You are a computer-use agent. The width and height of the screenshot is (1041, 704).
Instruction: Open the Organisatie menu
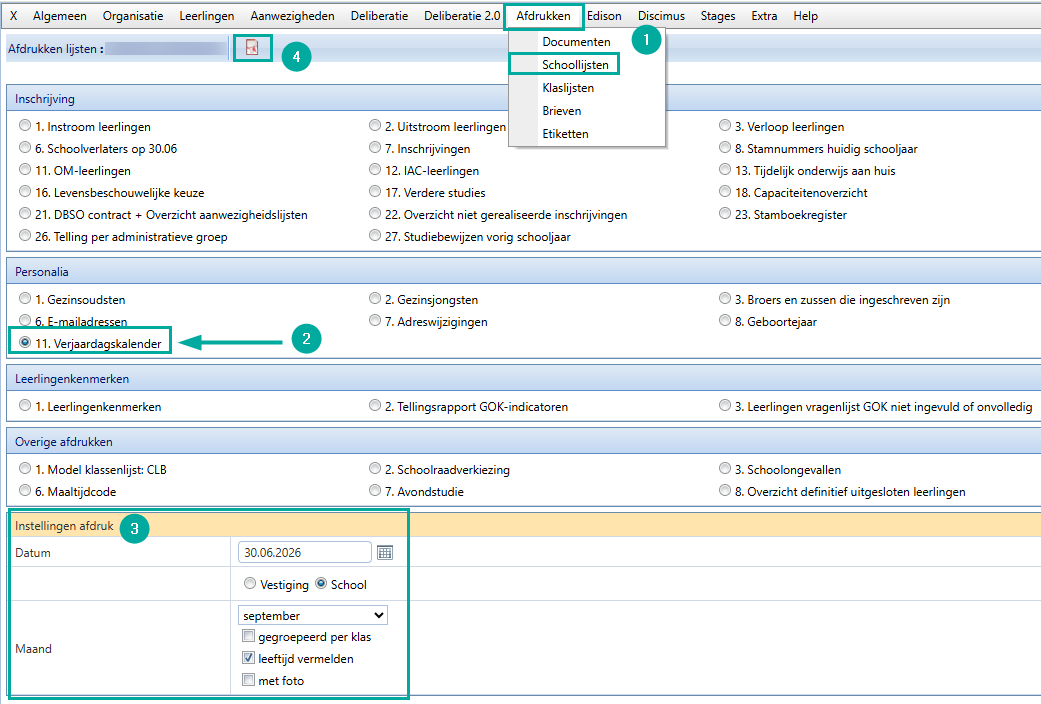(133, 16)
